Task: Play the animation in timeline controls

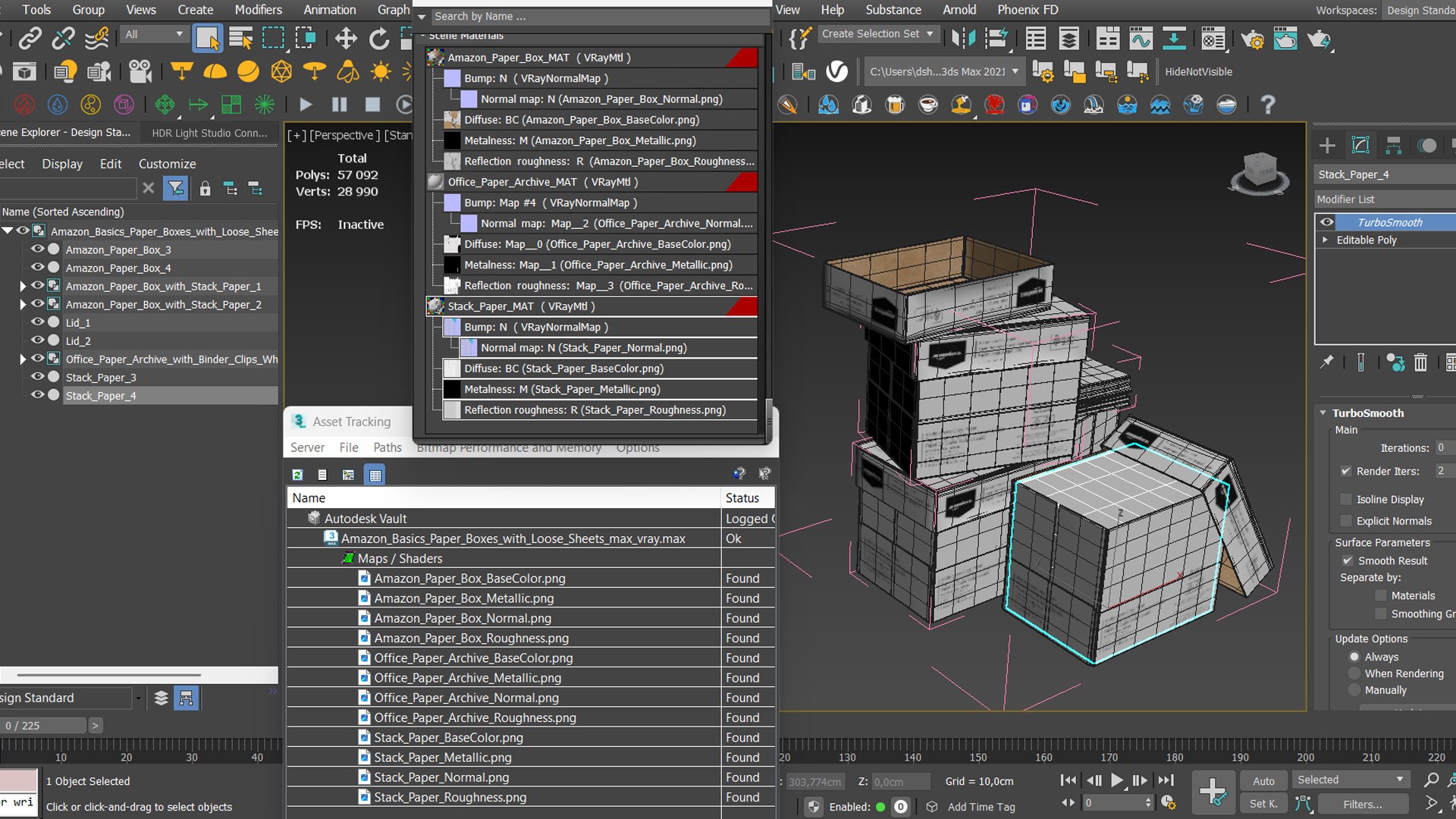Action: coord(1117,780)
